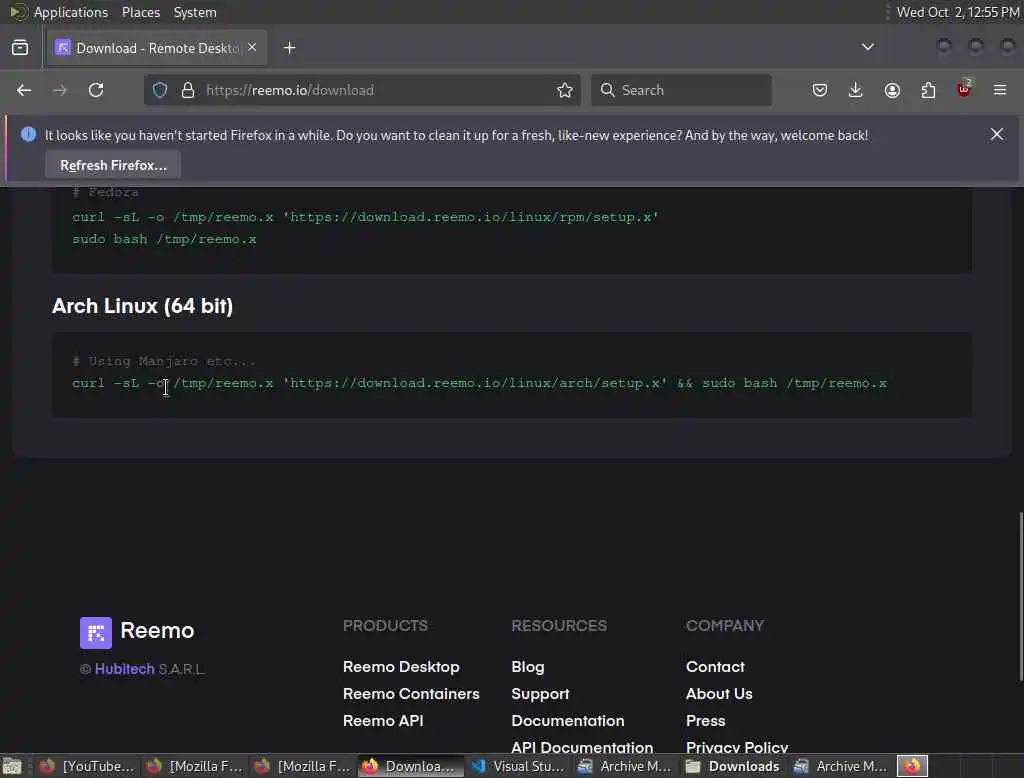Open Reemo API footer link

tap(383, 721)
